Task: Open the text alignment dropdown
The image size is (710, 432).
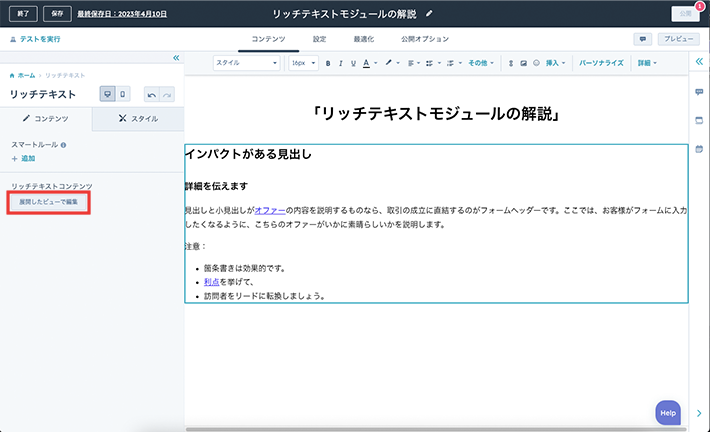Action: (x=413, y=63)
